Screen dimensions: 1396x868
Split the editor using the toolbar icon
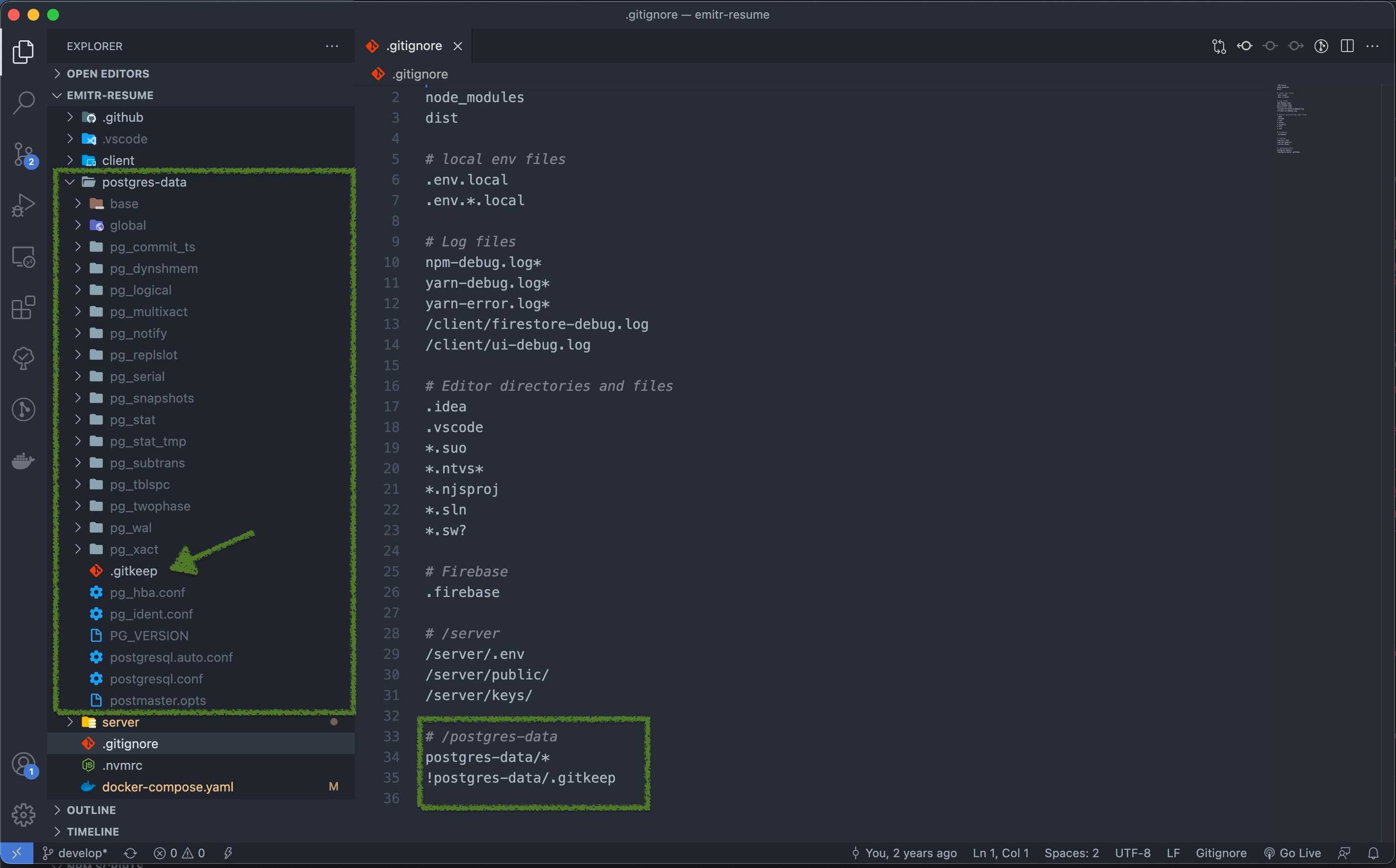[x=1346, y=46]
